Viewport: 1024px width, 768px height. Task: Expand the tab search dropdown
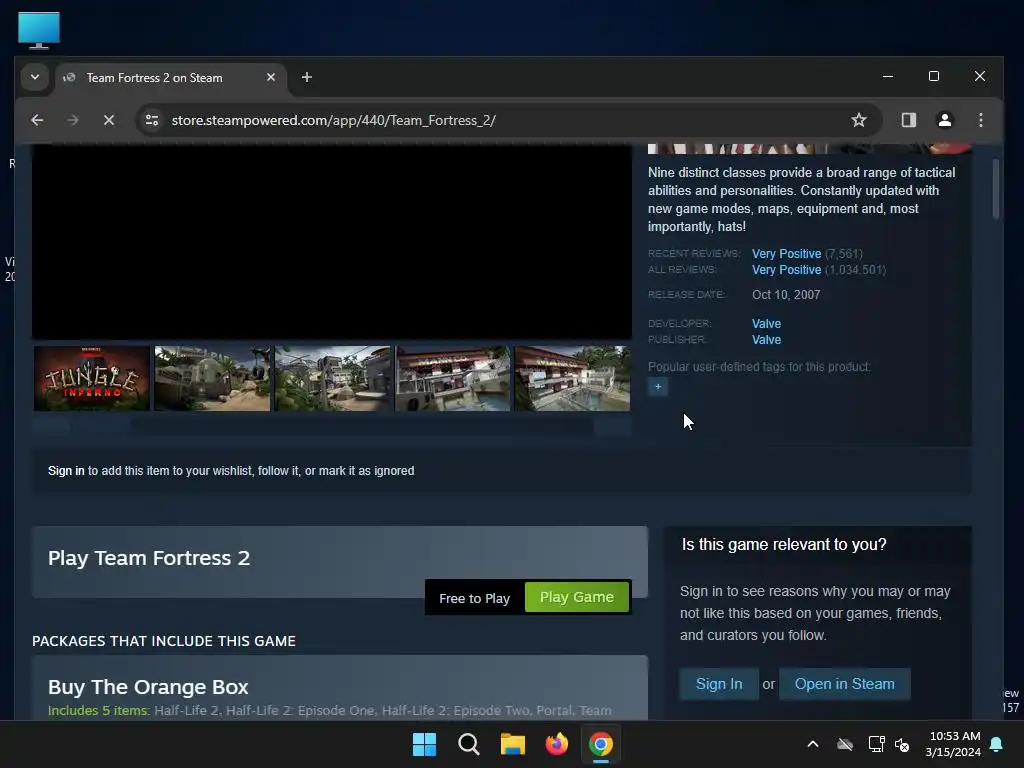[35, 77]
